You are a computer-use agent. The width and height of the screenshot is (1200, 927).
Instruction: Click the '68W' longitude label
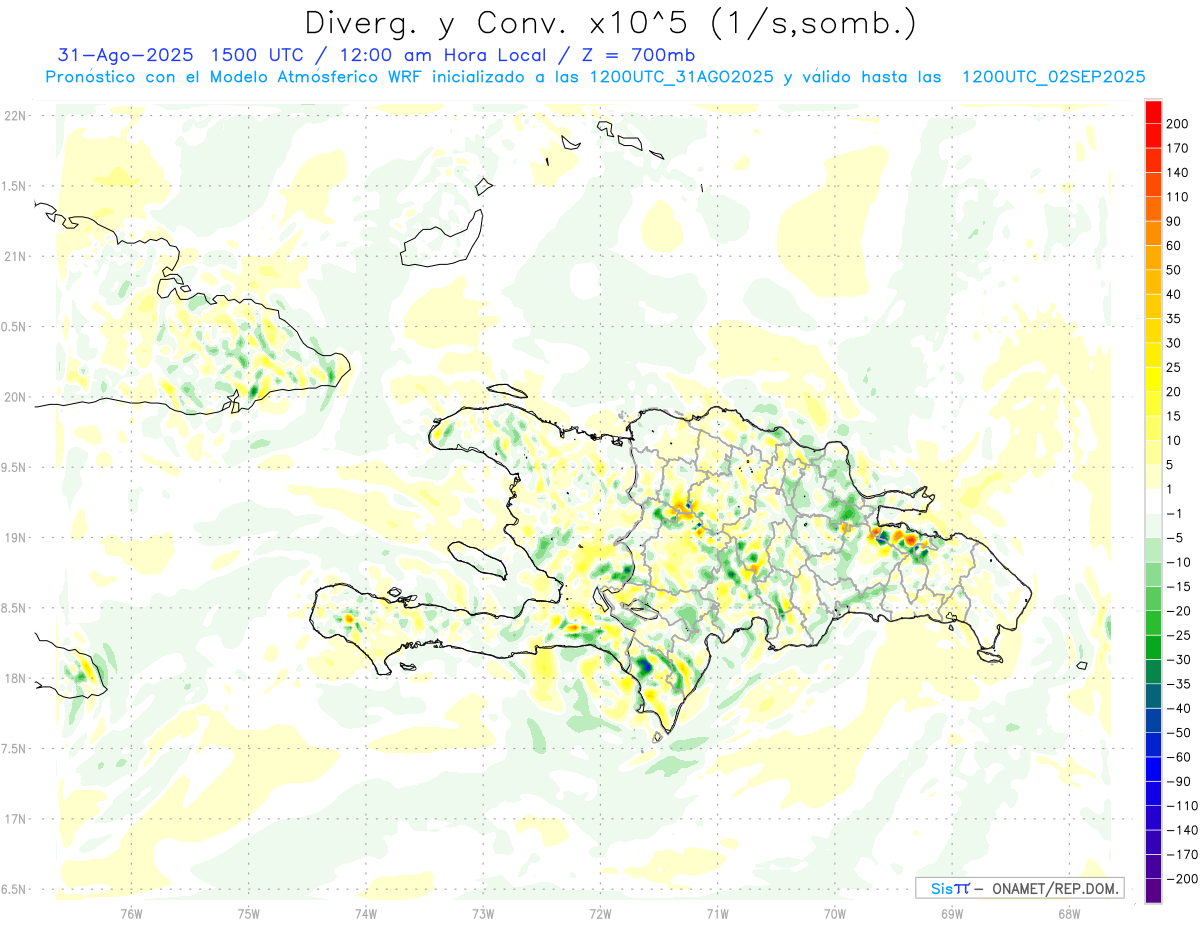1069,913
